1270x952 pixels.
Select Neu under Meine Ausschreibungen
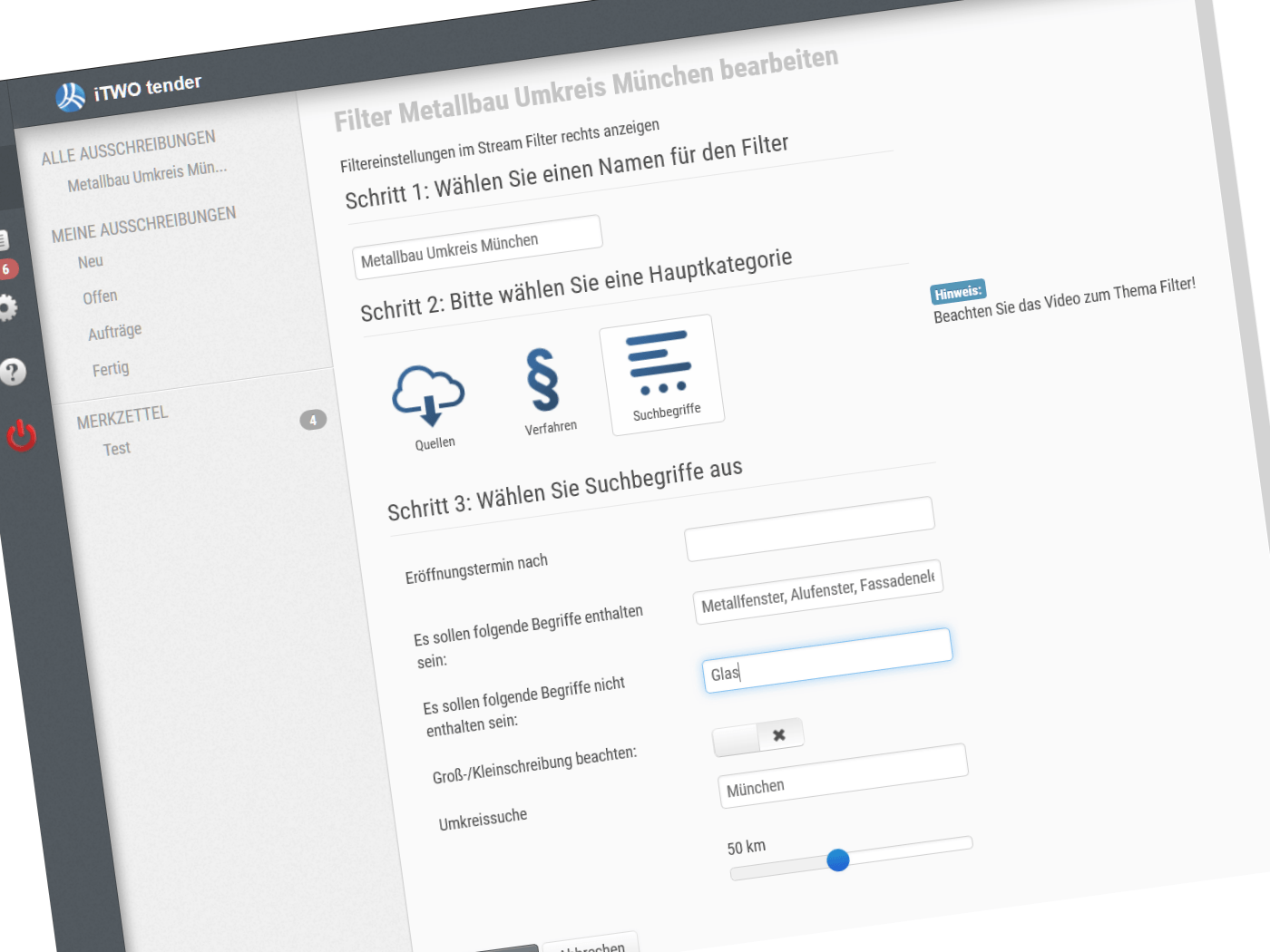[91, 262]
